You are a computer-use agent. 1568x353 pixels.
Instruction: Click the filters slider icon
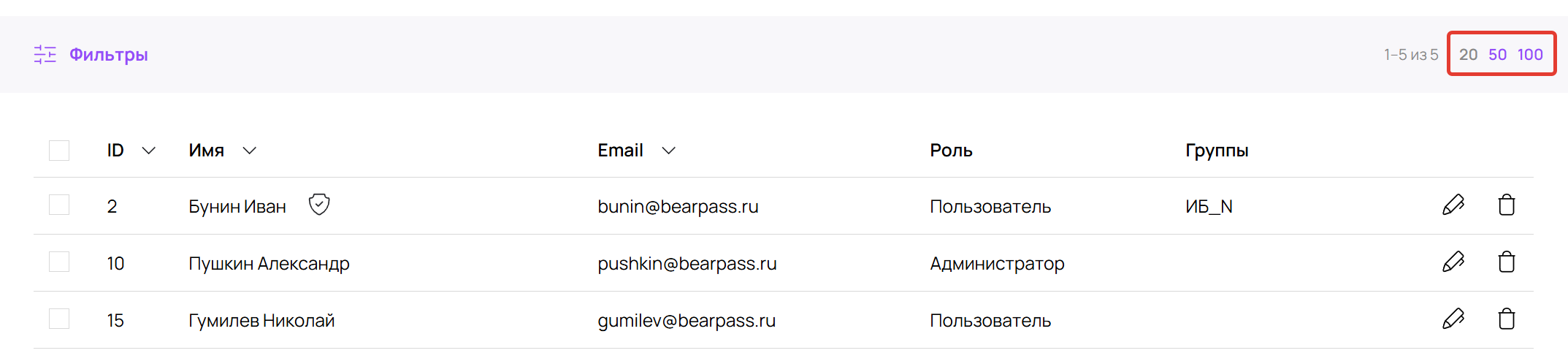pos(45,55)
